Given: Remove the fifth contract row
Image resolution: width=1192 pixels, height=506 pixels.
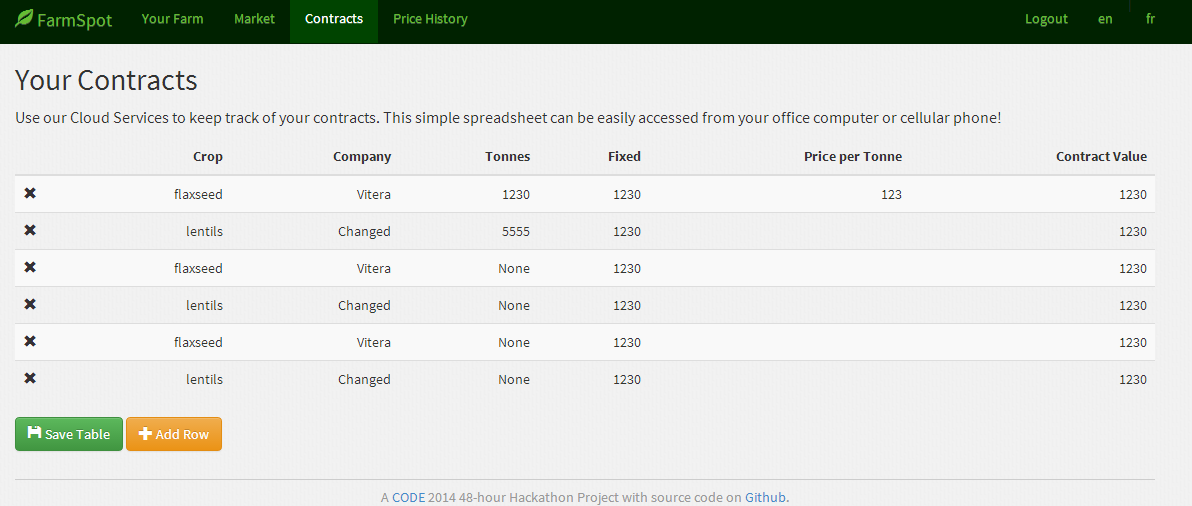Looking at the screenshot, I should pos(30,341).
